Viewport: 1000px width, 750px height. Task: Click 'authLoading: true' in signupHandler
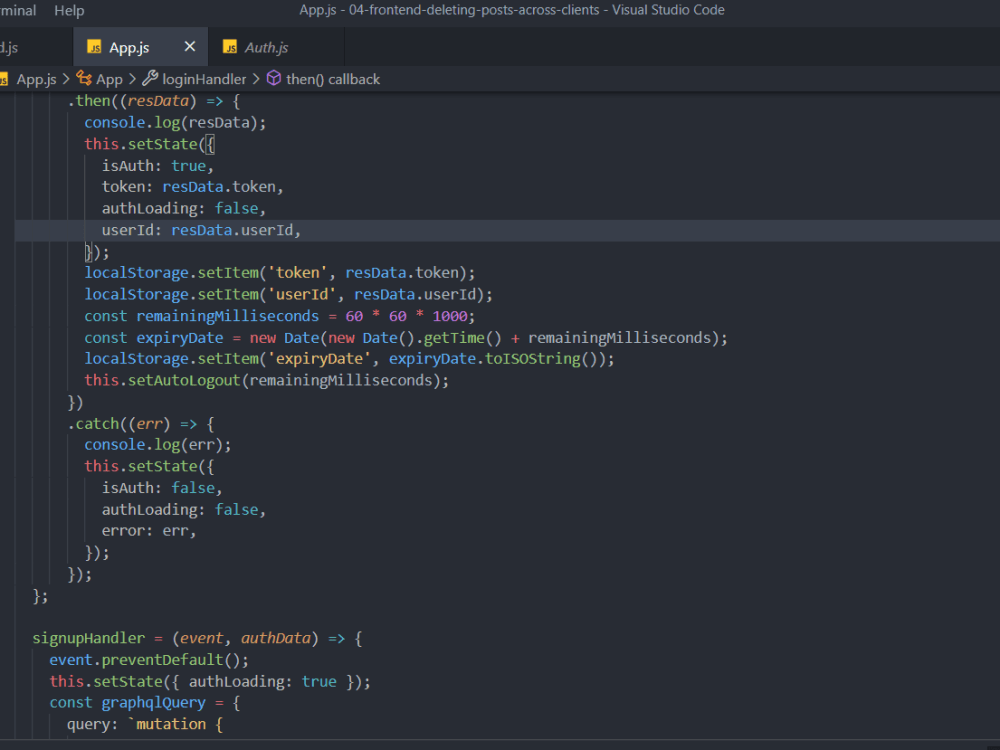point(263,682)
